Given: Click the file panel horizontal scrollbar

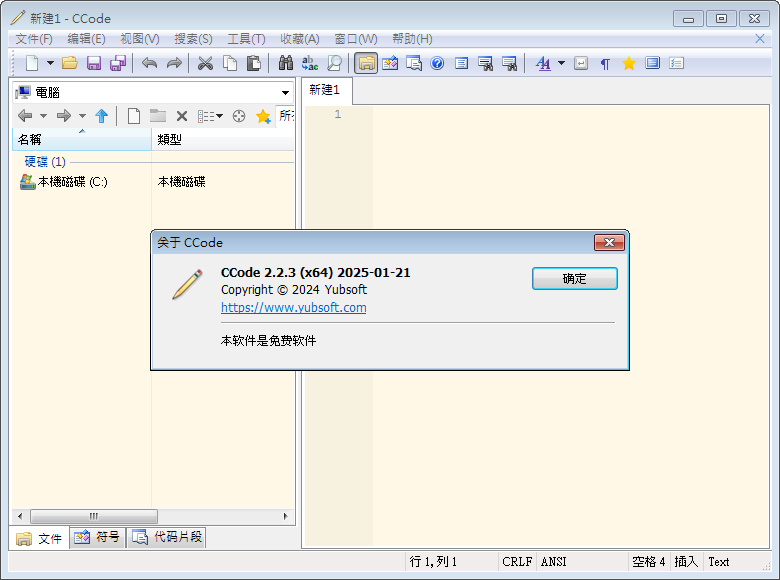Looking at the screenshot, I should click(x=152, y=516).
